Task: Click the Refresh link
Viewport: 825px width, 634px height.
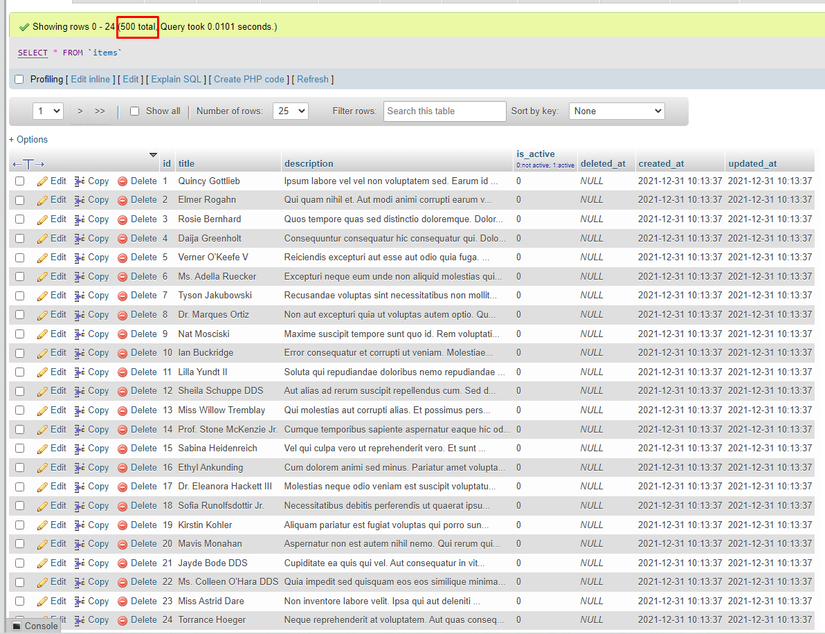Action: (313, 79)
